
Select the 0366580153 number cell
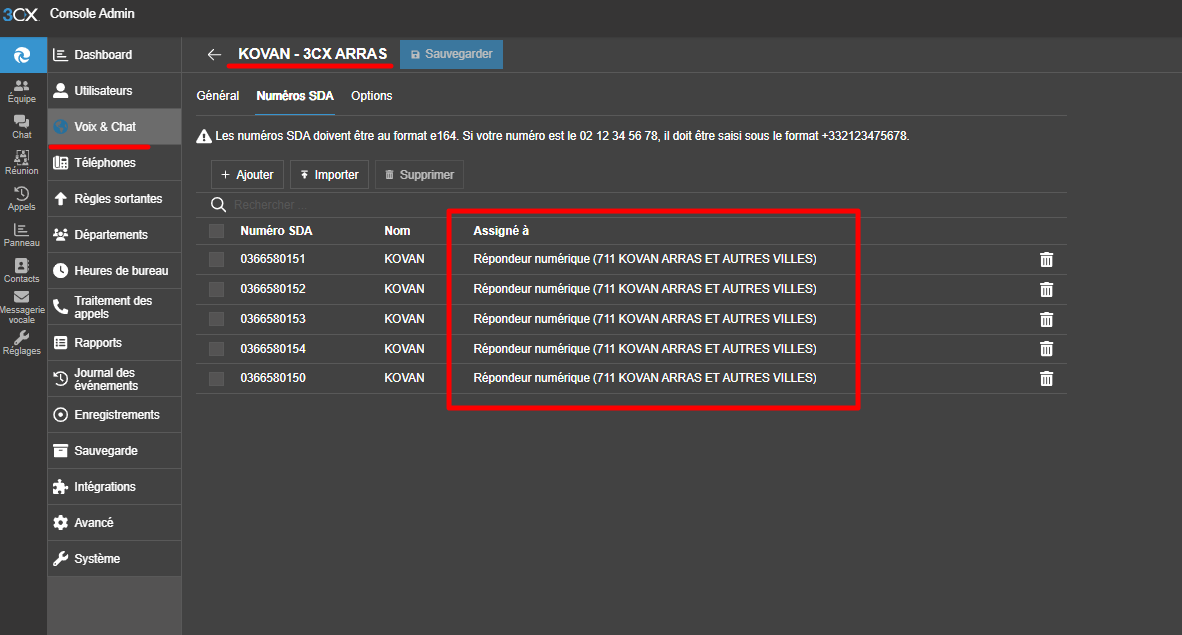pyautogui.click(x=273, y=319)
